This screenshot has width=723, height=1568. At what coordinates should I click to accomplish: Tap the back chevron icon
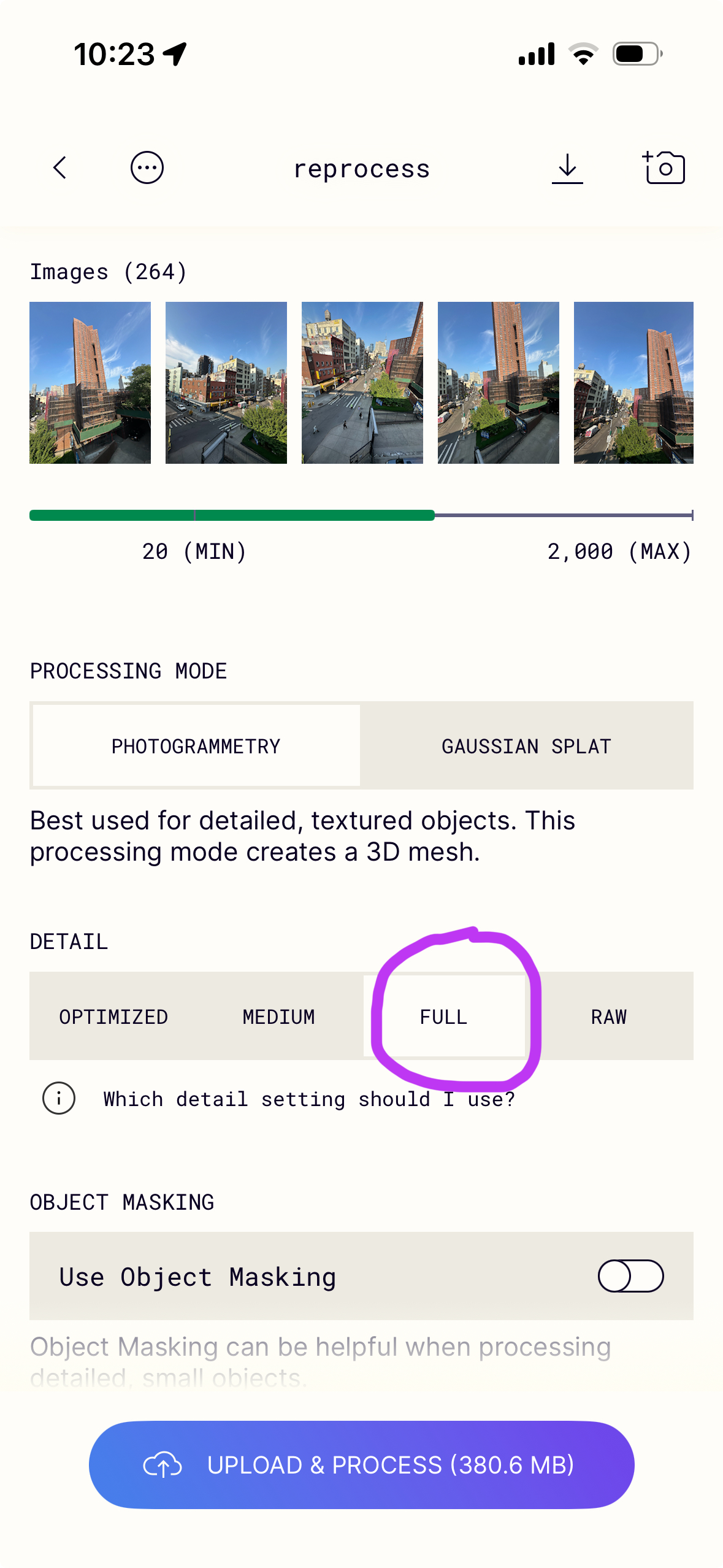[x=59, y=167]
